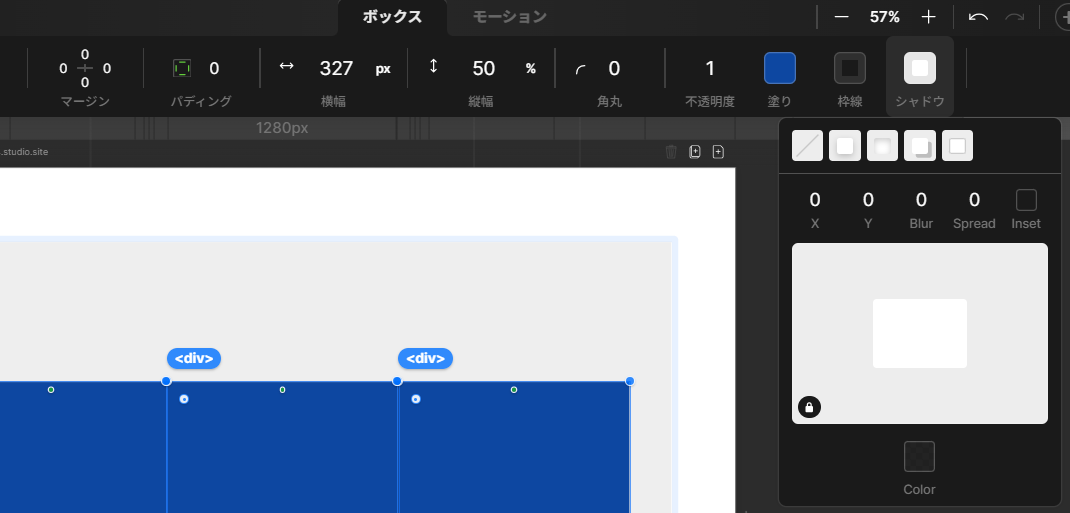Select the left <div> label

coord(194,359)
